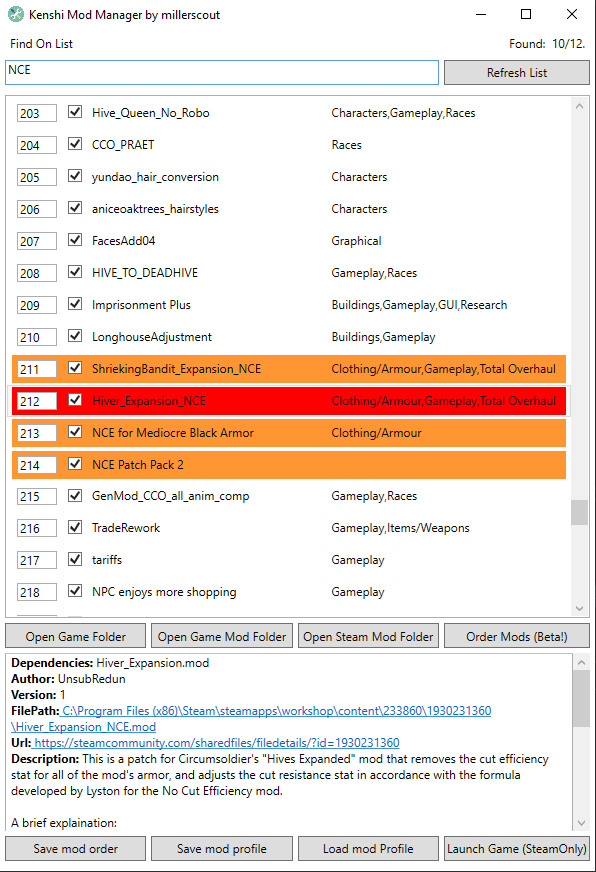This screenshot has width=596, height=872.
Task: Click the mod list scroll up arrow
Action: (x=579, y=106)
